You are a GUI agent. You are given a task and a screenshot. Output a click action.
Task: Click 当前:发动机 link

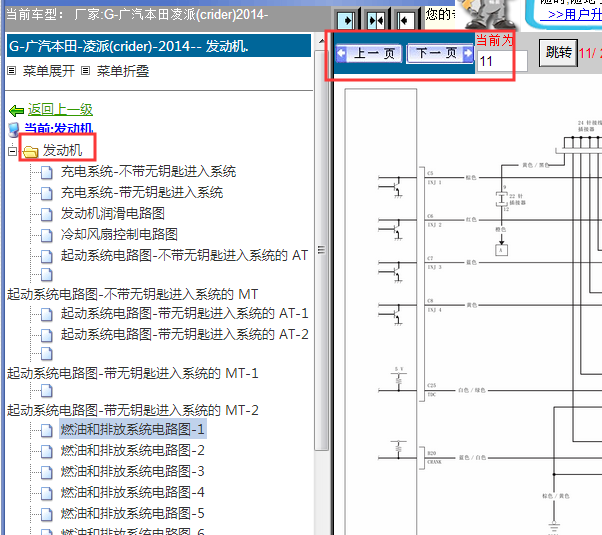coord(58,128)
